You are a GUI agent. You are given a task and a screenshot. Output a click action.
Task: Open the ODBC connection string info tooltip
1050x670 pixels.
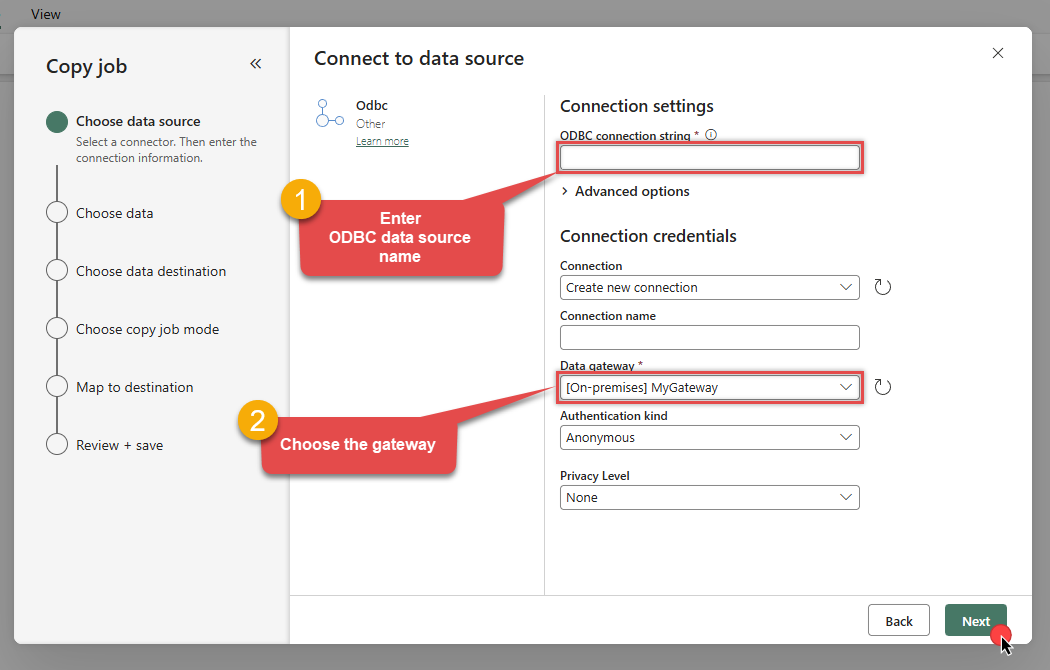coord(710,134)
